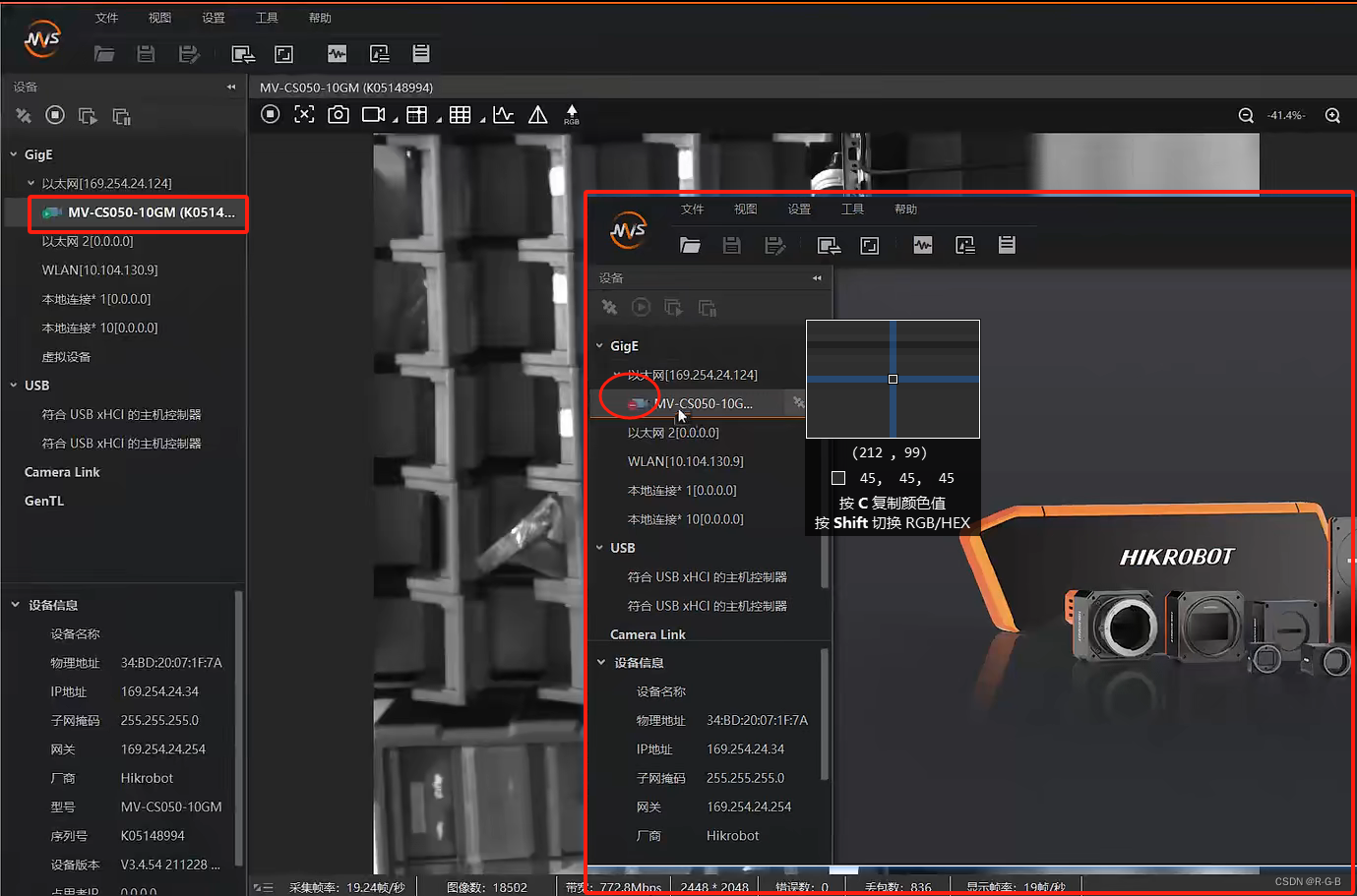The width and height of the screenshot is (1357, 896).
Task: Click the main device info panel scrollbar
Action: [238, 728]
